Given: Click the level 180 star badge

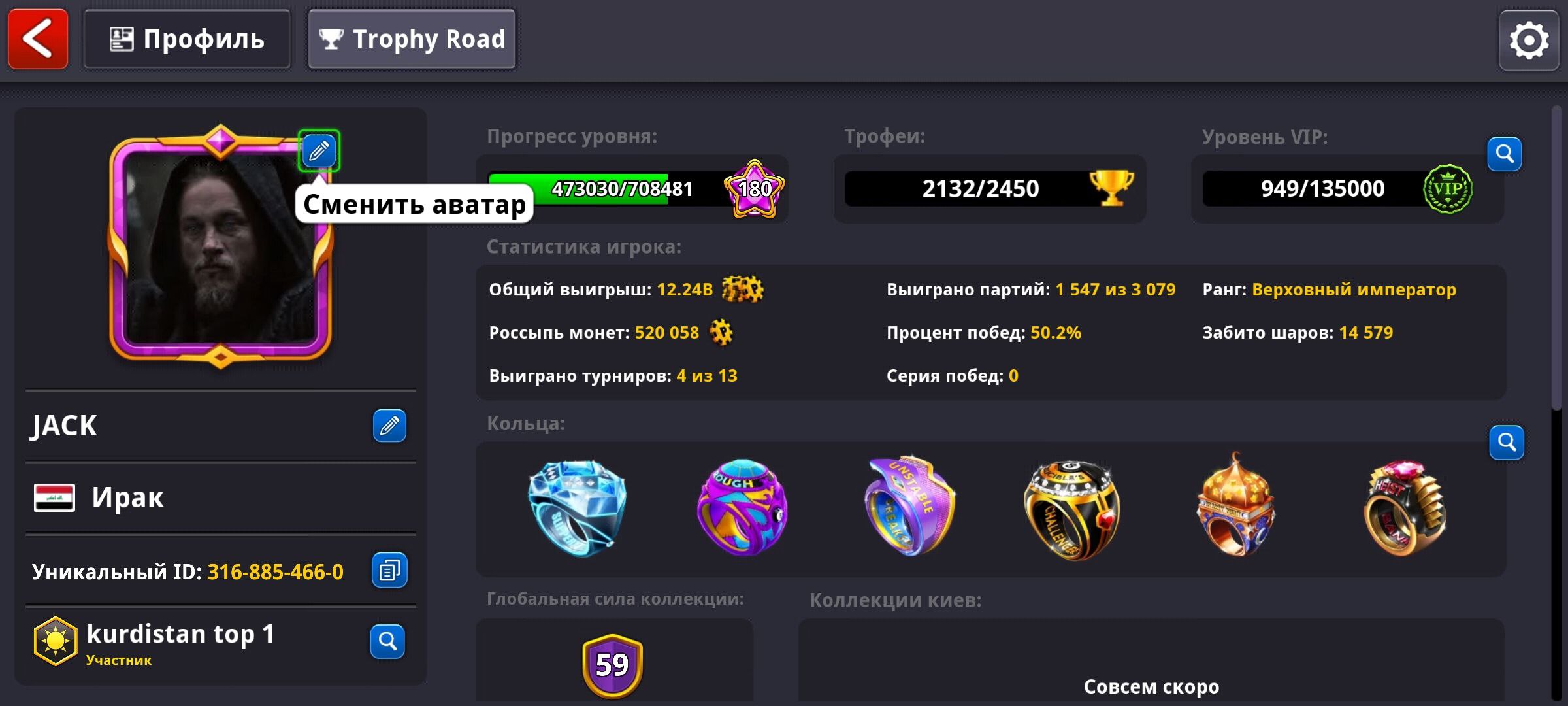Looking at the screenshot, I should 755,189.
